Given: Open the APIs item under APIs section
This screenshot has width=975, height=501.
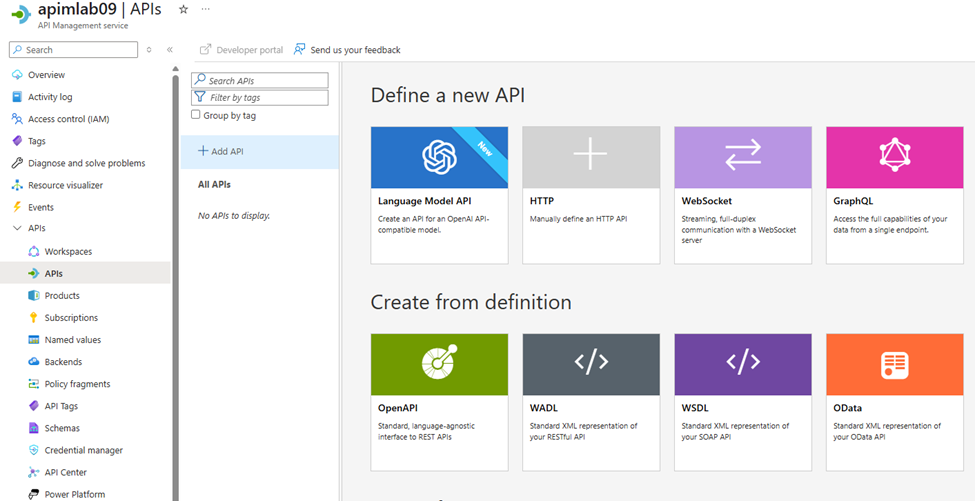Looking at the screenshot, I should tap(85, 273).
